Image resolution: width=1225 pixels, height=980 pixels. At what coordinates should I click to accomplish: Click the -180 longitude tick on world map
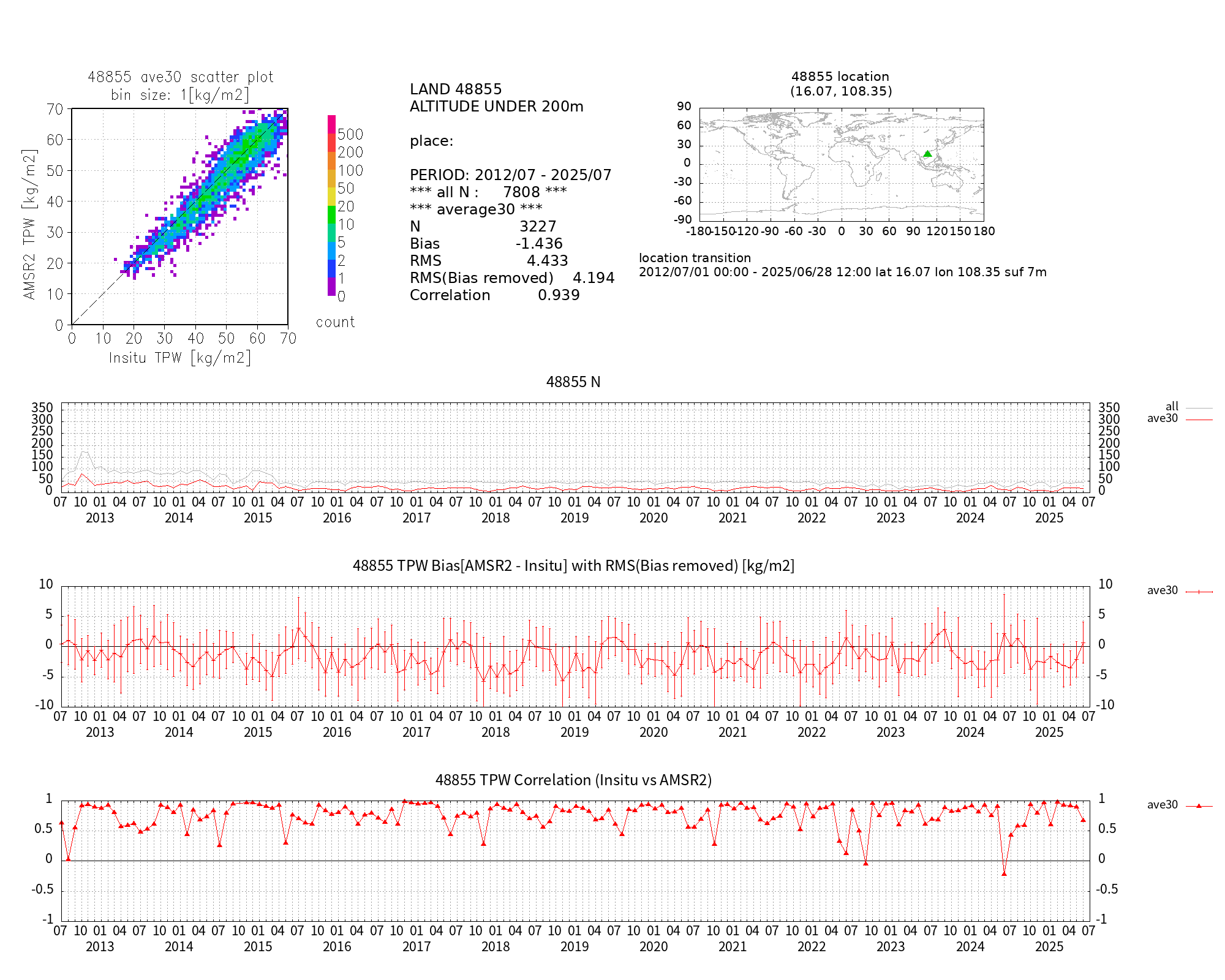(698, 232)
